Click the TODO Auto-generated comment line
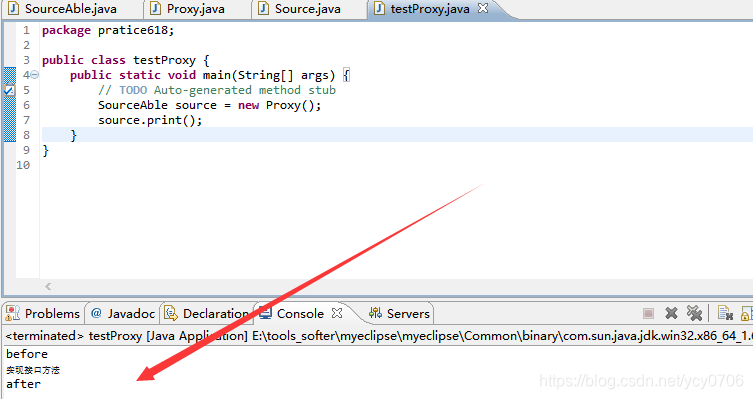The width and height of the screenshot is (753, 399). (217, 90)
